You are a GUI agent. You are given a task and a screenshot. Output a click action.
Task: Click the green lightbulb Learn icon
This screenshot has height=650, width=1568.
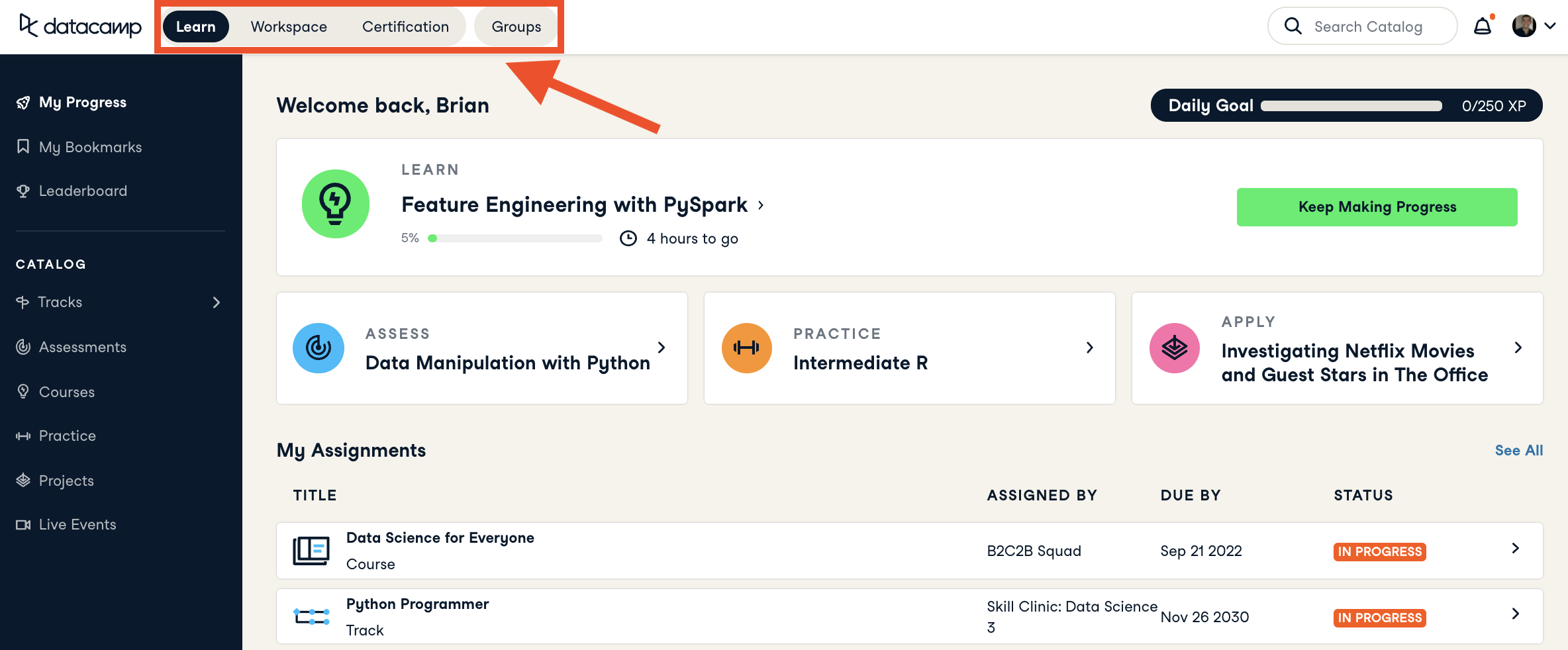click(x=336, y=204)
